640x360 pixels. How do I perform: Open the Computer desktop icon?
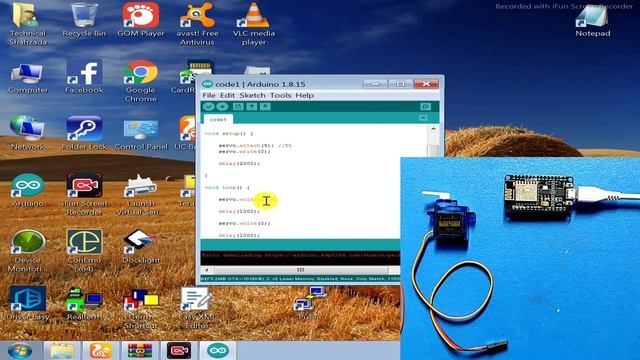click(x=27, y=78)
